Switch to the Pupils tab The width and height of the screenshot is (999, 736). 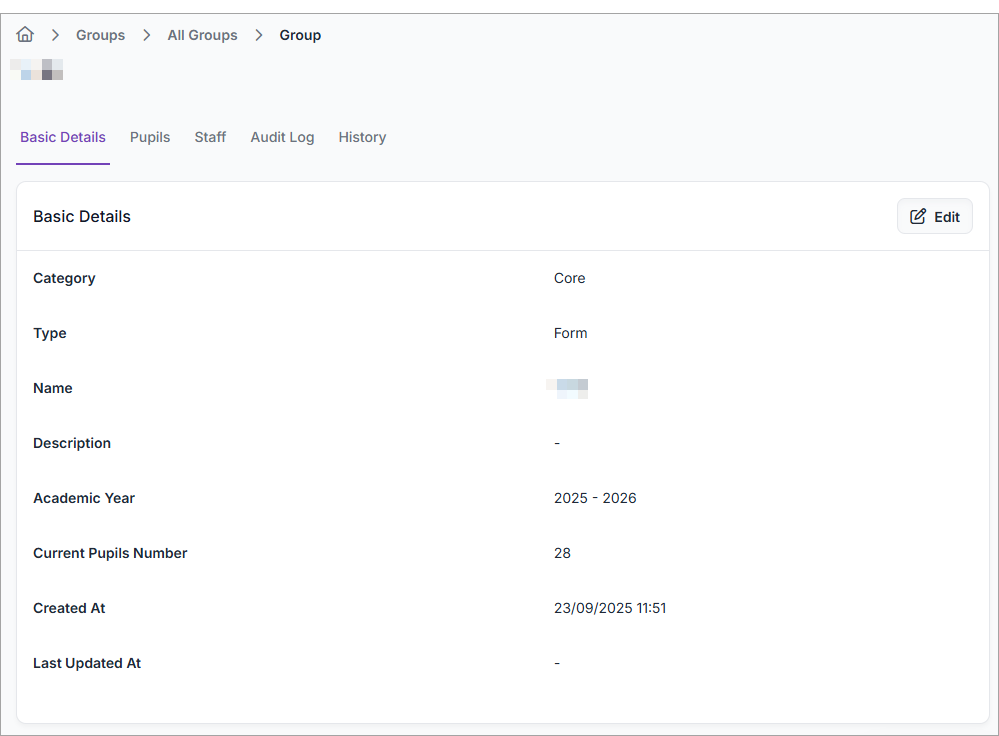(x=150, y=137)
